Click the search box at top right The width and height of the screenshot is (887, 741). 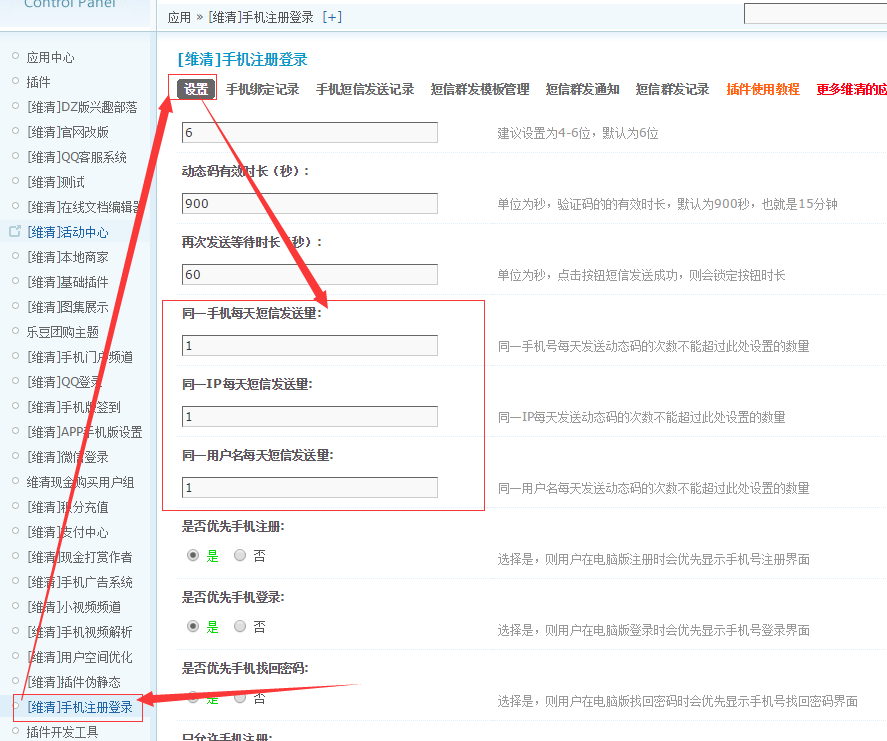click(x=815, y=14)
